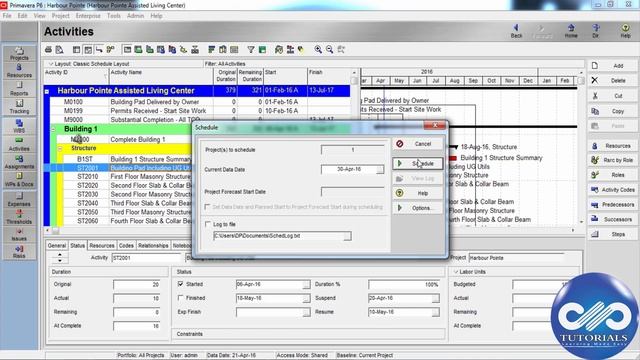Viewport: 640px width, 360px height.
Task: Open the Finished date picker
Action: [306, 299]
